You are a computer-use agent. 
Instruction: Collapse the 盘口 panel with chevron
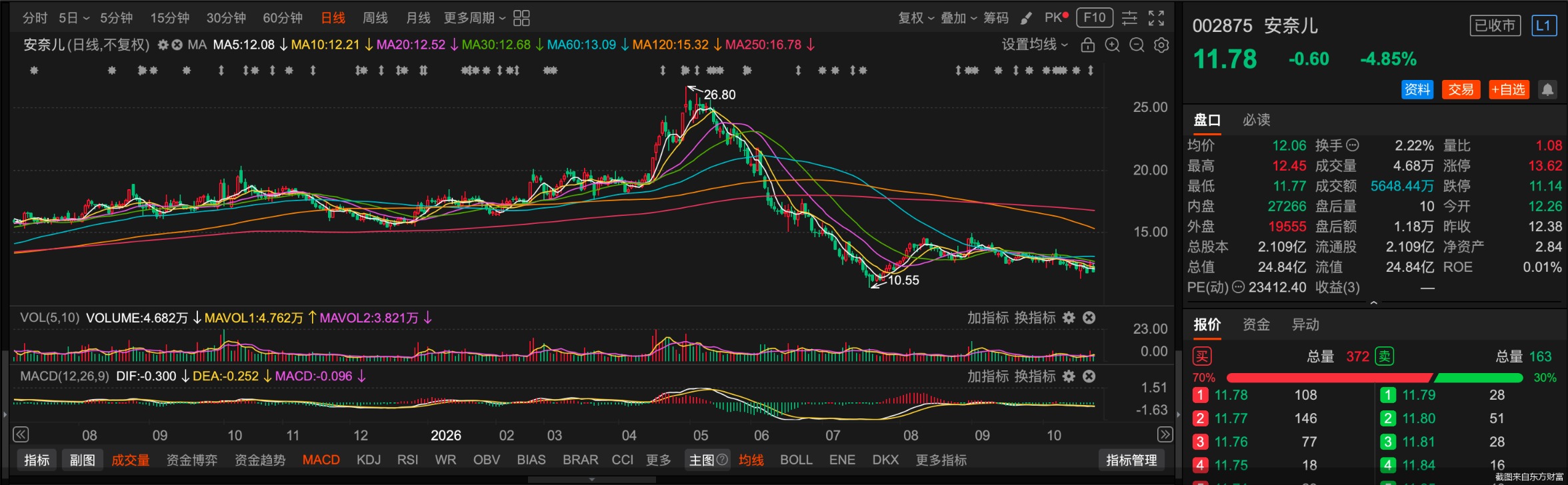click(x=1373, y=303)
